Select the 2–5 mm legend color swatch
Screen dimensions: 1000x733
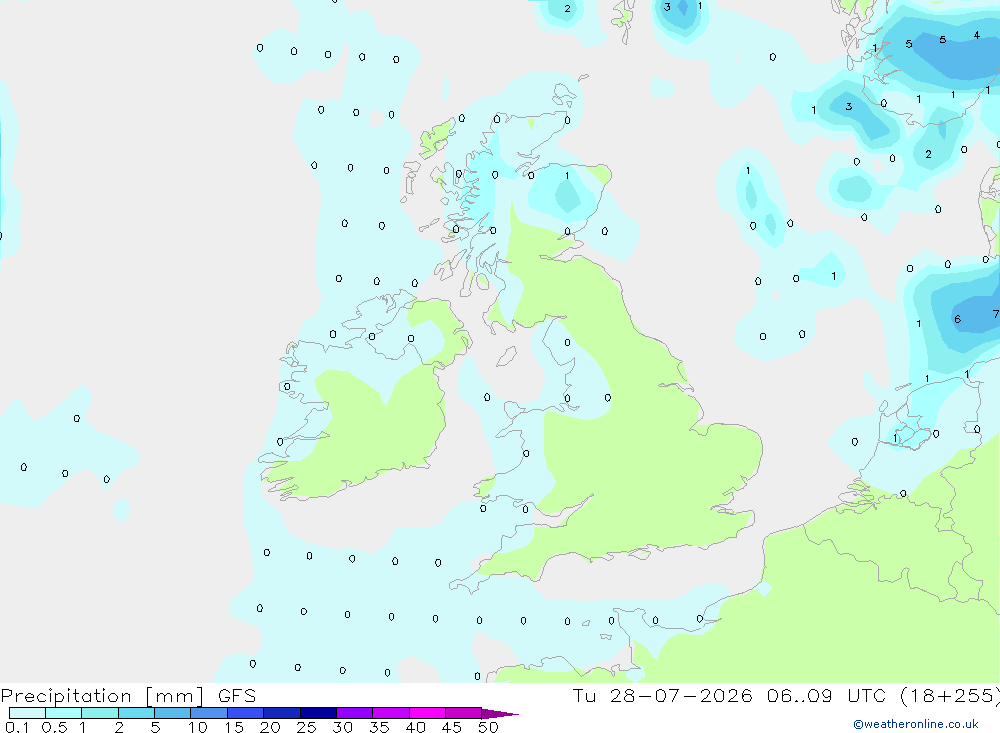[x=136, y=713]
